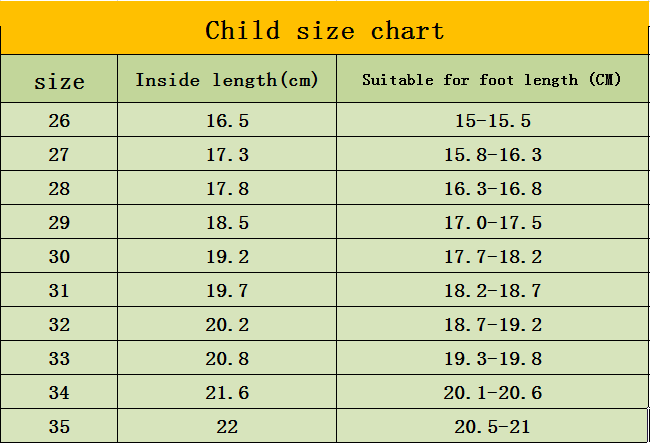Click the "Suitable for foot length" header

coord(492,80)
